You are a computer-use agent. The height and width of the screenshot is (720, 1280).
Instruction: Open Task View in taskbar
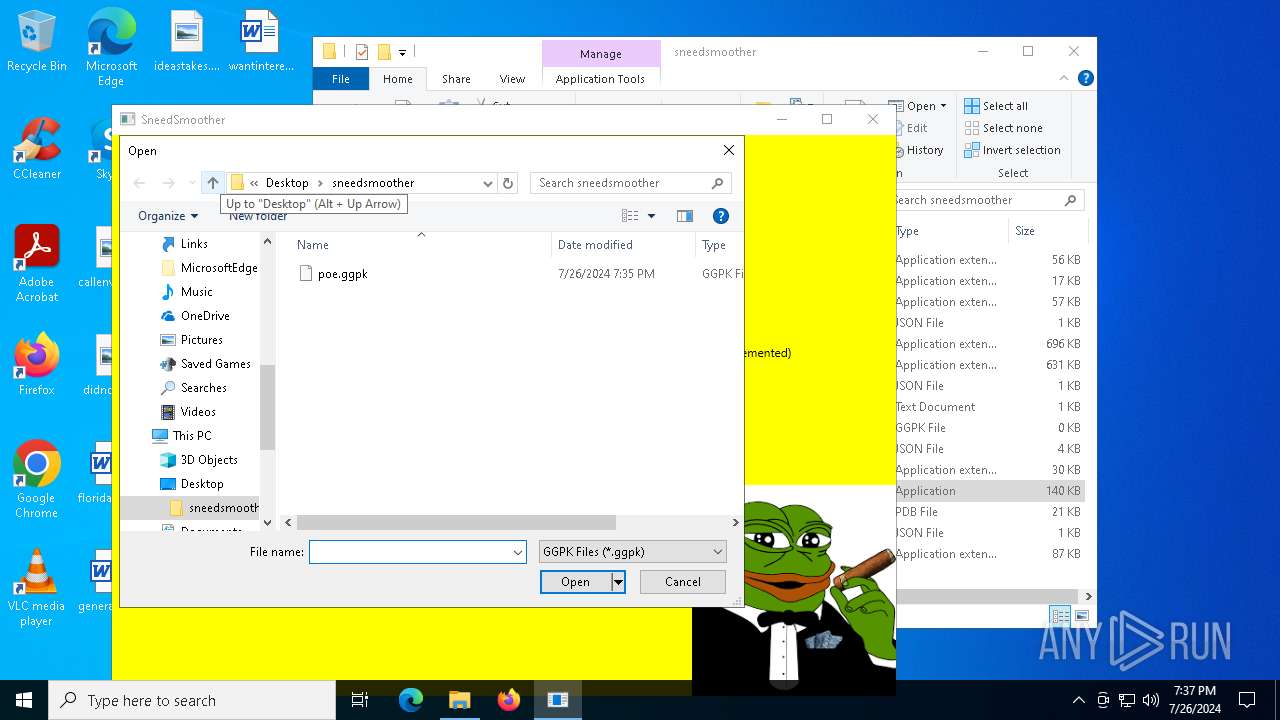360,700
